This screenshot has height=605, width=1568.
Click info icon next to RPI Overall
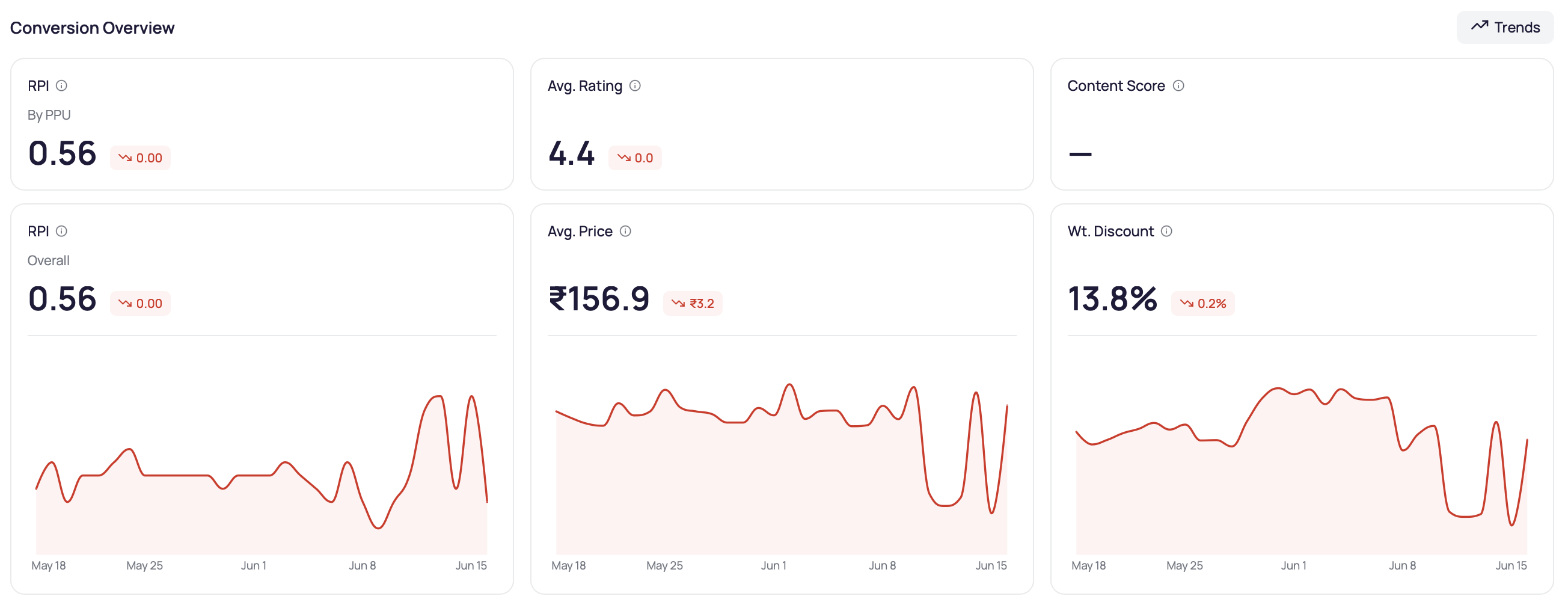(x=61, y=232)
